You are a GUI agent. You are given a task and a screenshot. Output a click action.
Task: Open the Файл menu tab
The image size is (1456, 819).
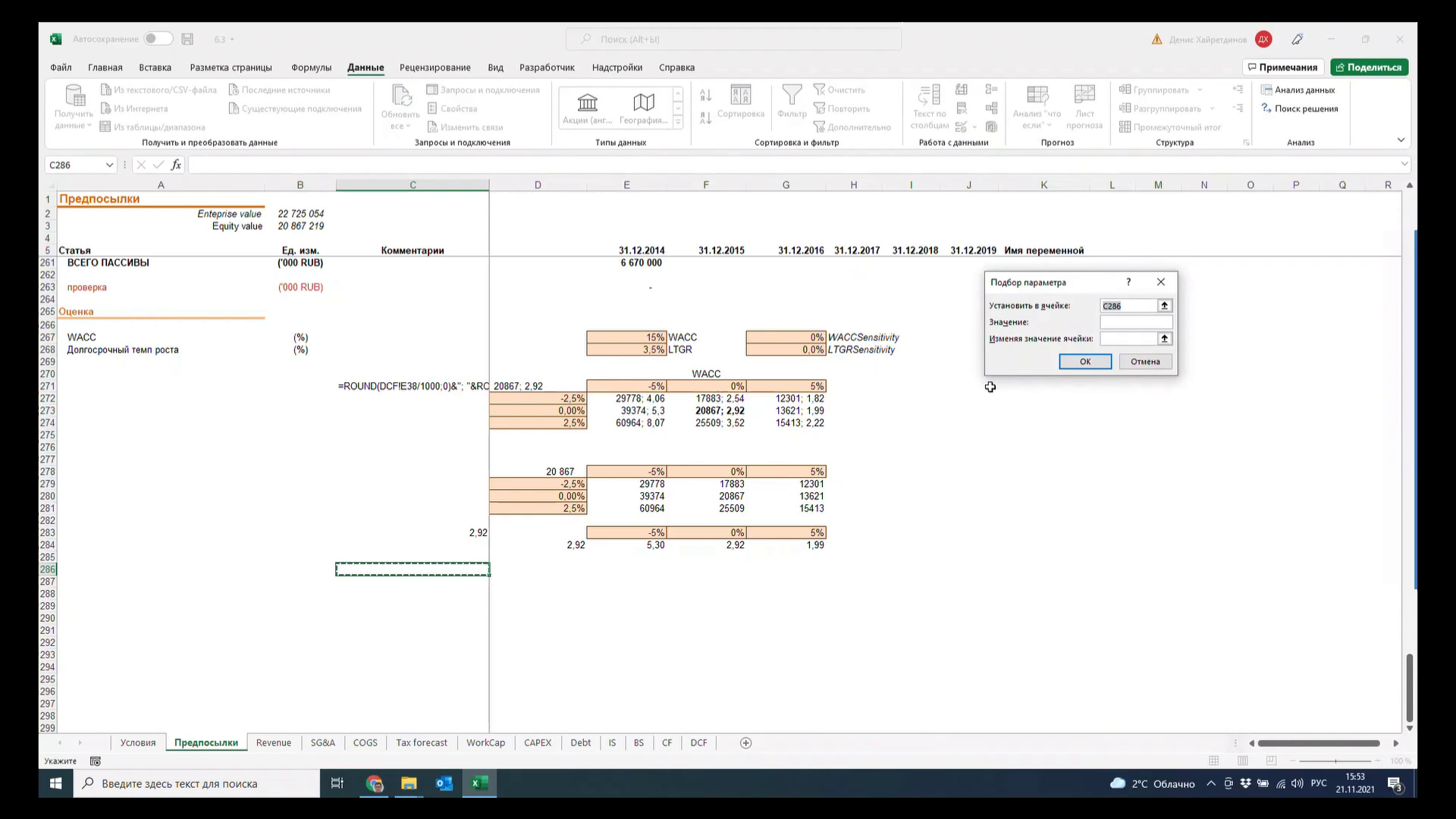(61, 67)
